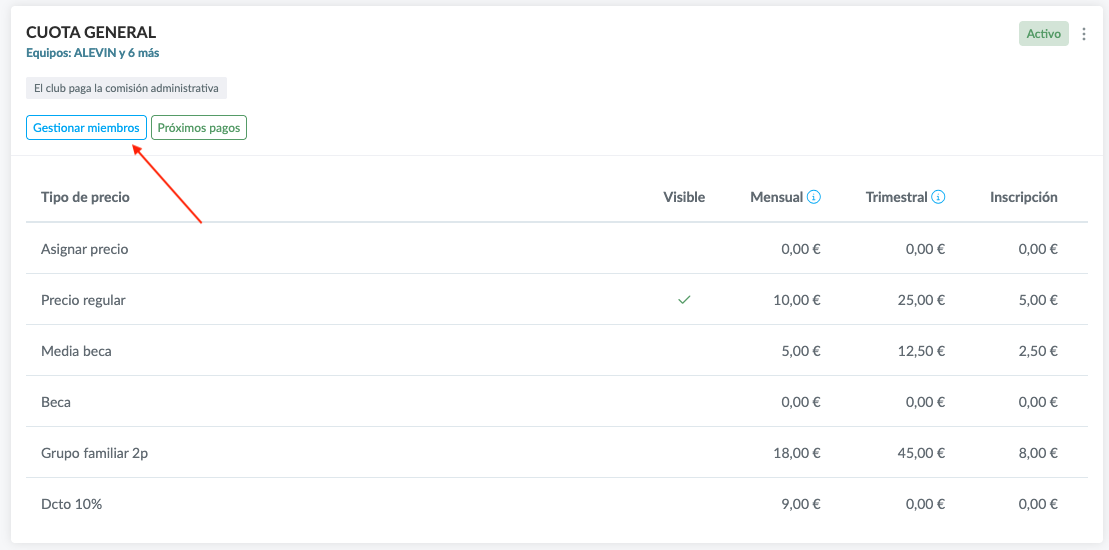Select the Dcto 10% row
Image resolution: width=1109 pixels, height=550 pixels.
[x=71, y=504]
